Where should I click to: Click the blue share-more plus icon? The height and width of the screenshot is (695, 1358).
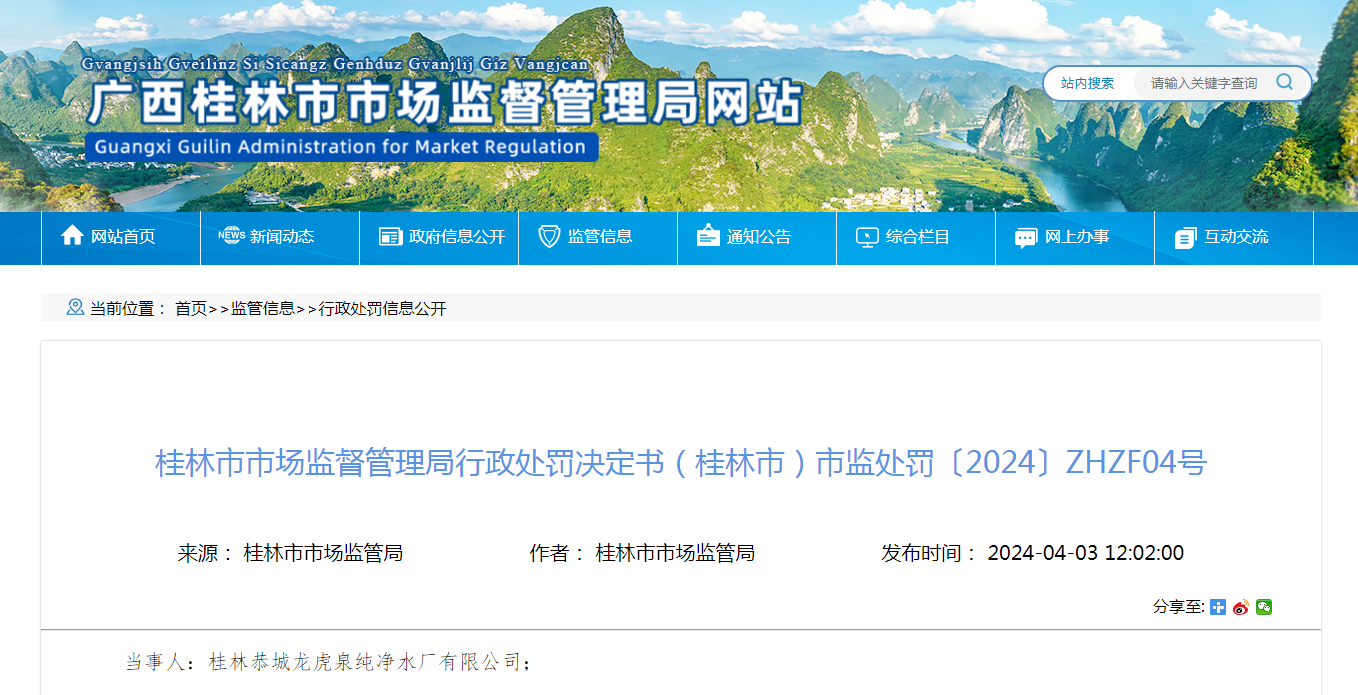click(x=1218, y=607)
